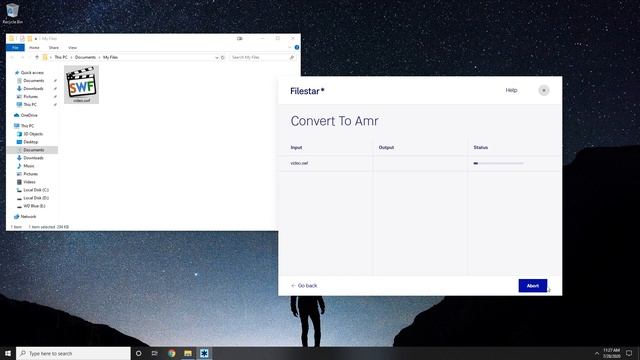Open the View ribbon tab

[x=72, y=48]
